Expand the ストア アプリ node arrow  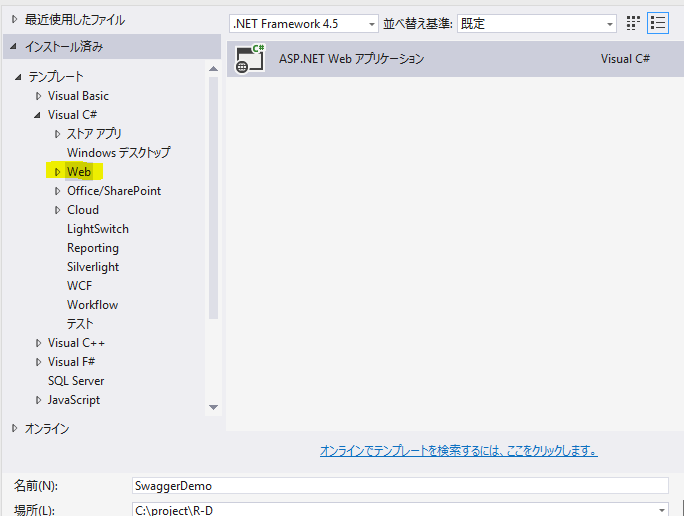(57, 134)
